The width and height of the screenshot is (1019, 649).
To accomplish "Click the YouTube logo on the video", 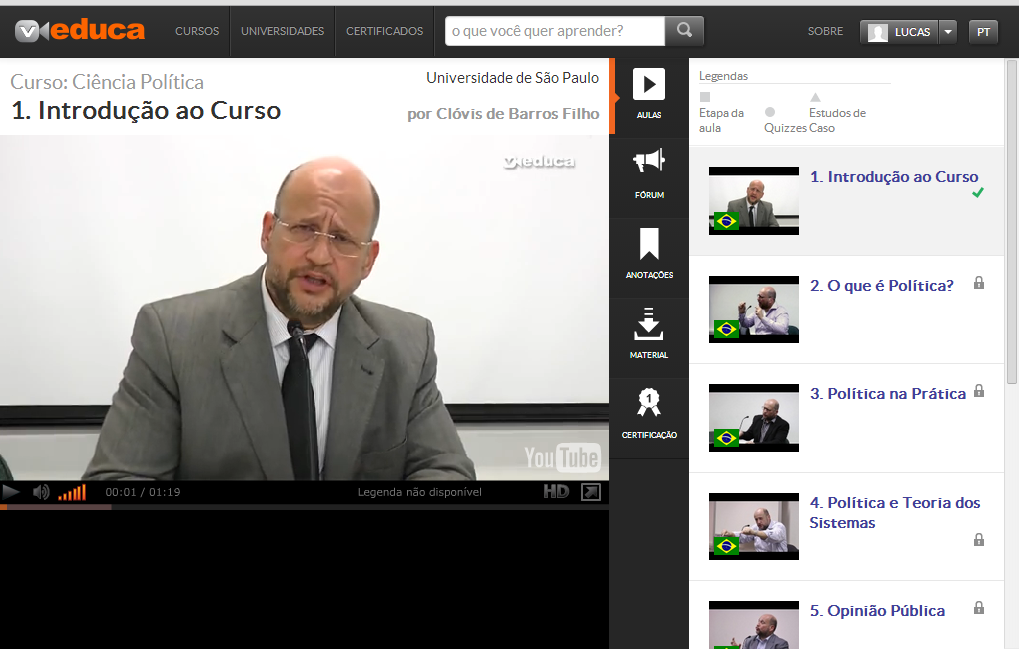I will [x=562, y=458].
